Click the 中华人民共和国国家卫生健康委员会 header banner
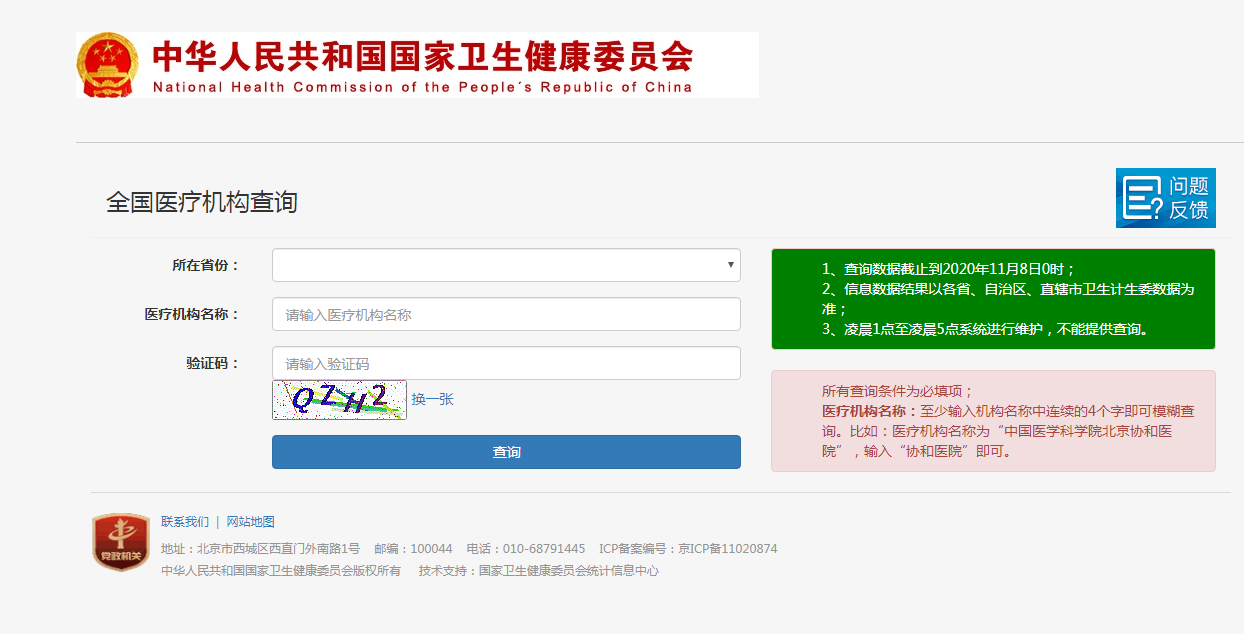This screenshot has width=1244, height=634. pos(417,65)
